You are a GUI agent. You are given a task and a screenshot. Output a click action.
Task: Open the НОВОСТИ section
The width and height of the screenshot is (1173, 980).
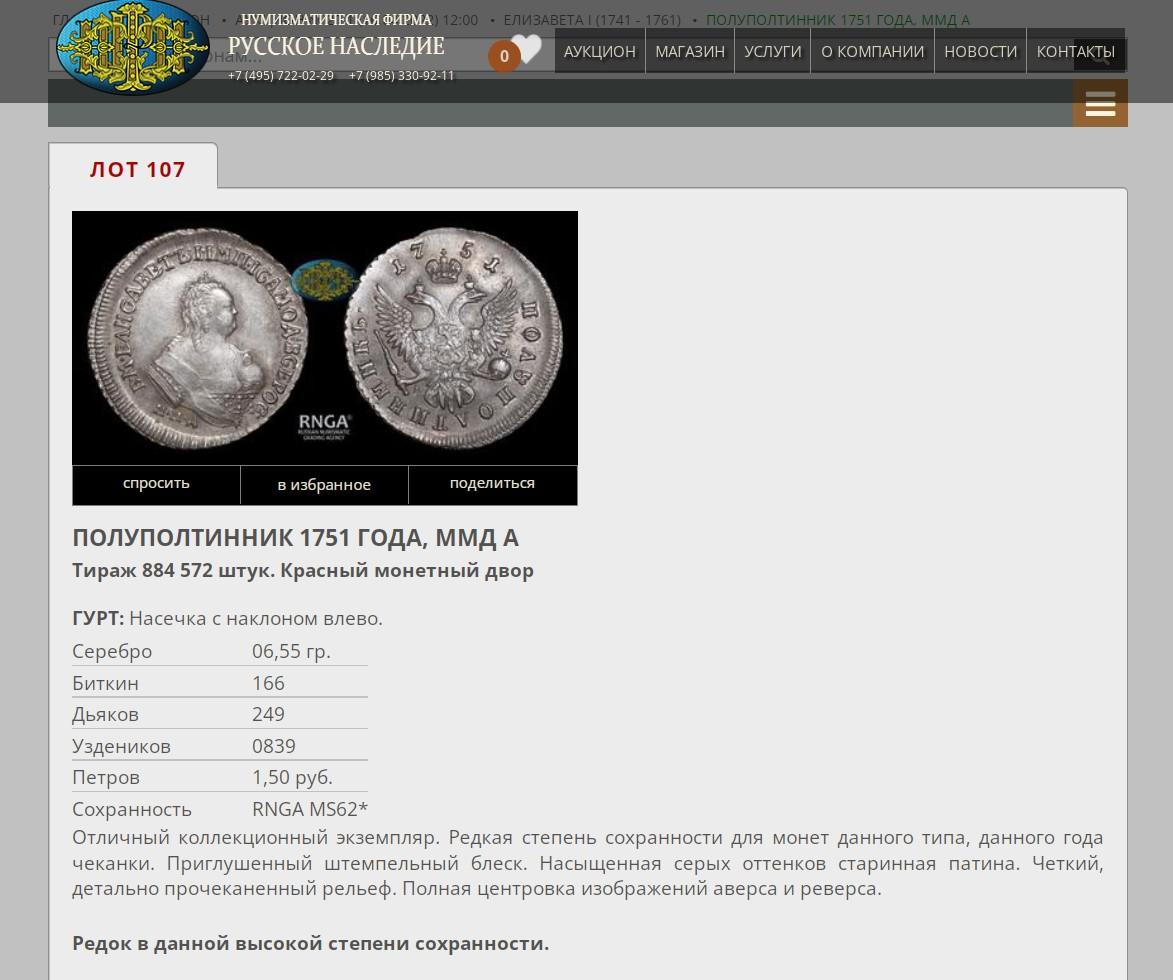coord(980,52)
